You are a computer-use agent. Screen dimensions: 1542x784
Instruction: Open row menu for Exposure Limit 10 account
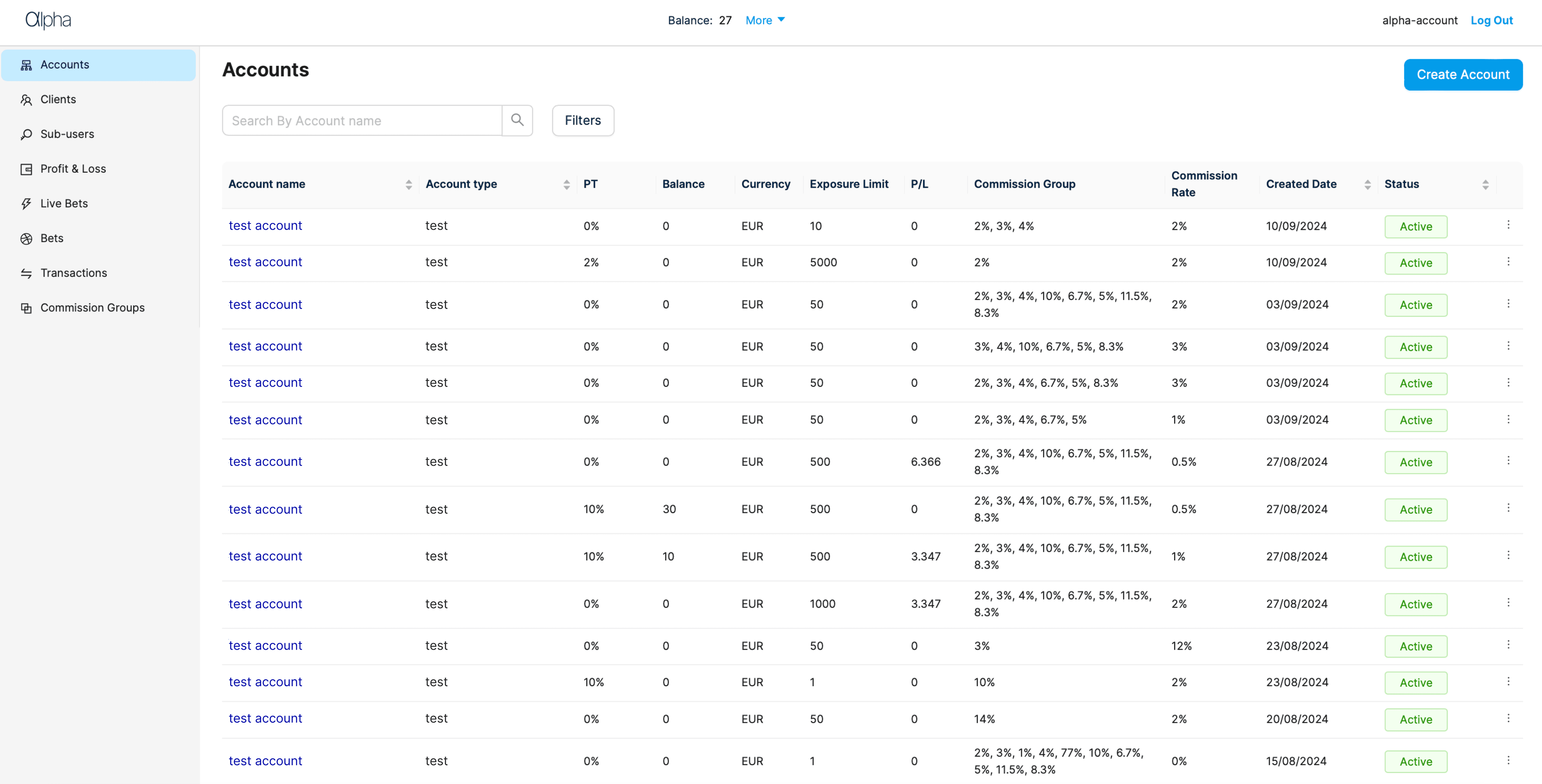click(1508, 225)
